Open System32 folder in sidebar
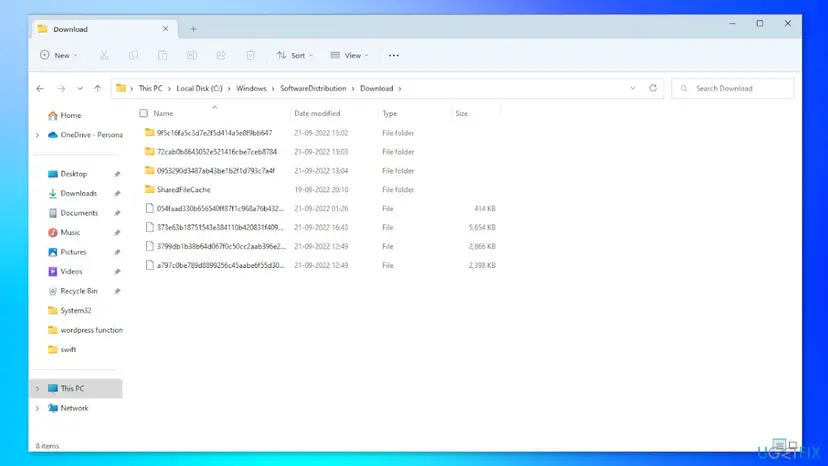 [x=69, y=311]
